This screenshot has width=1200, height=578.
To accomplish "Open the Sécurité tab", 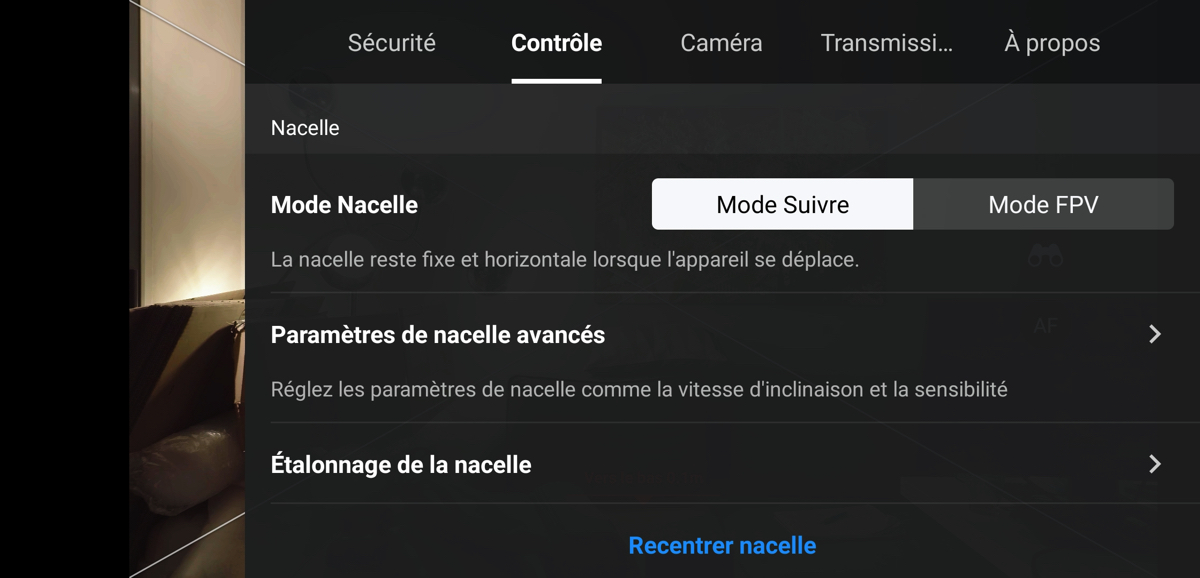I will coord(391,43).
